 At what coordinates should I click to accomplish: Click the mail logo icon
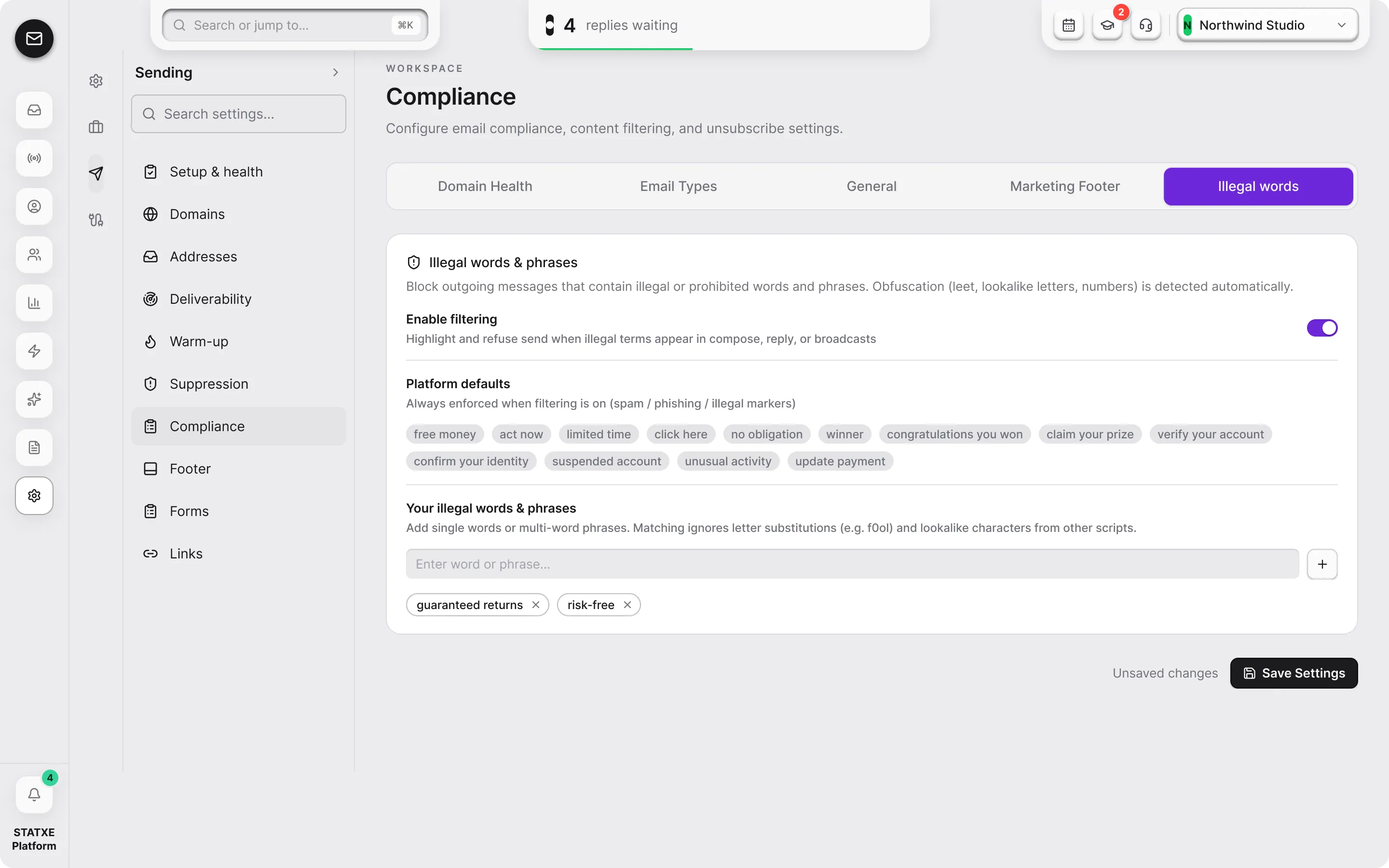(34, 39)
